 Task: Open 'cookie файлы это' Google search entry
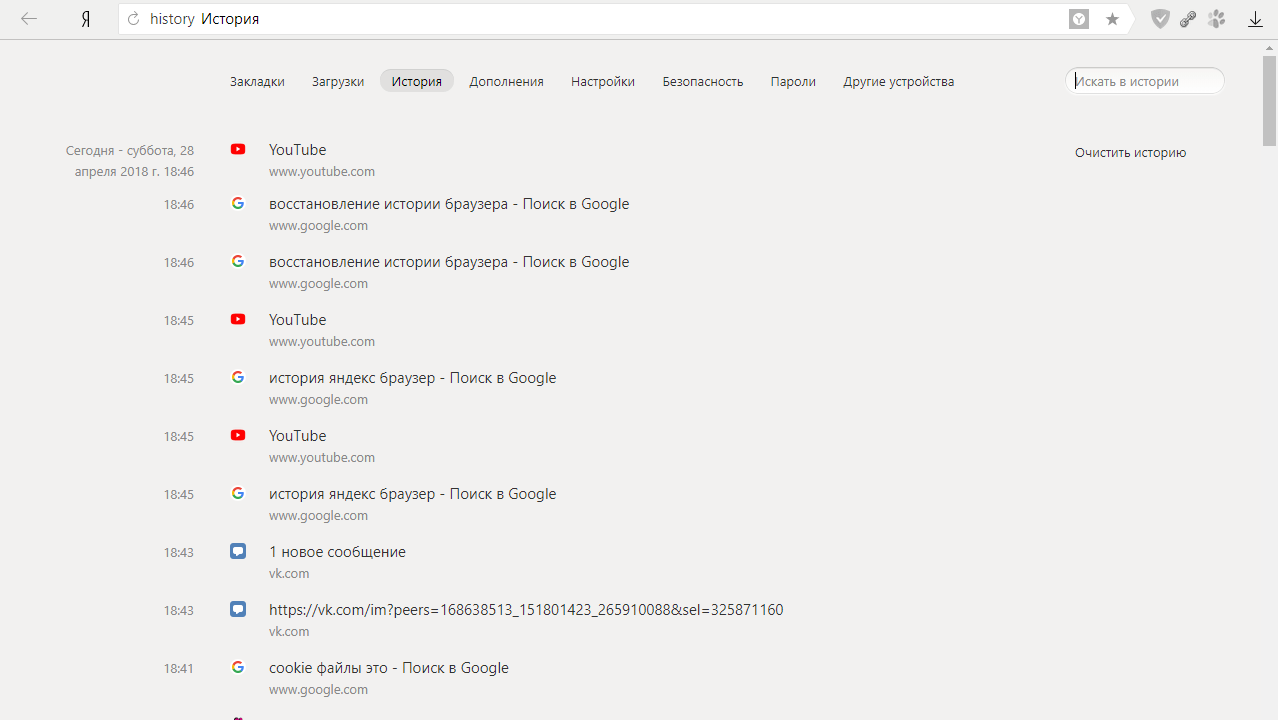(388, 668)
